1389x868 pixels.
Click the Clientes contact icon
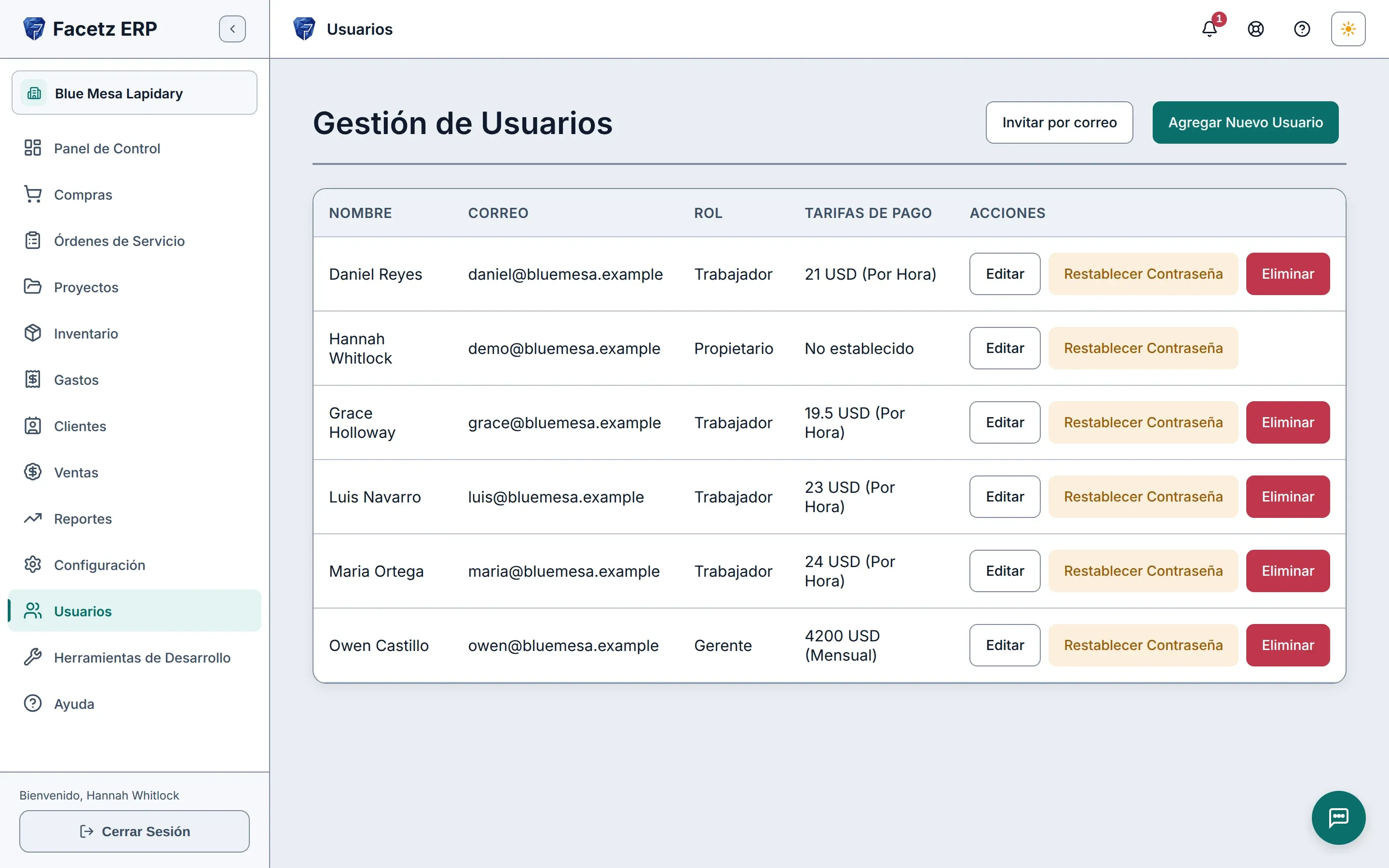[33, 426]
